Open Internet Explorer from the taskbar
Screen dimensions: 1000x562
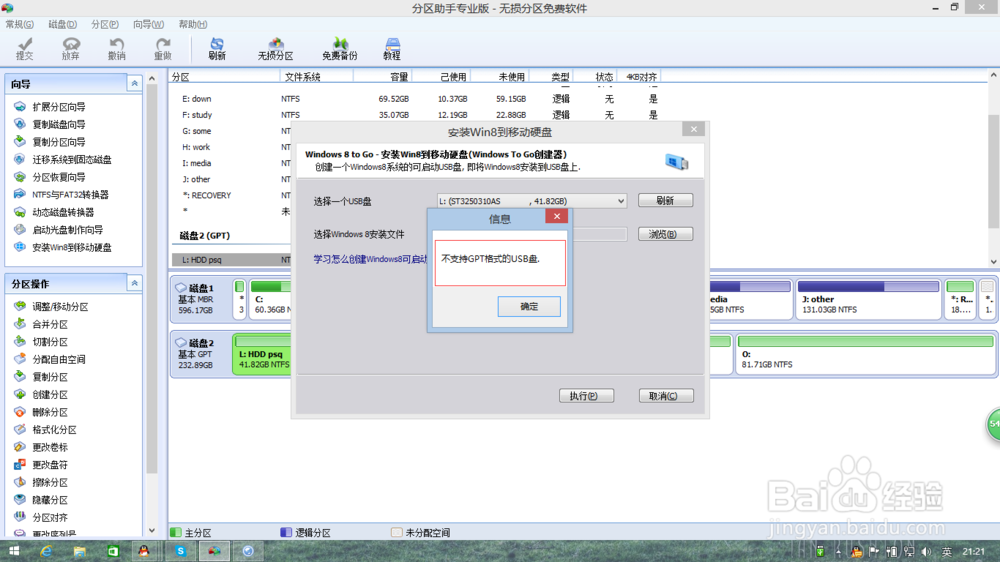[x=46, y=551]
